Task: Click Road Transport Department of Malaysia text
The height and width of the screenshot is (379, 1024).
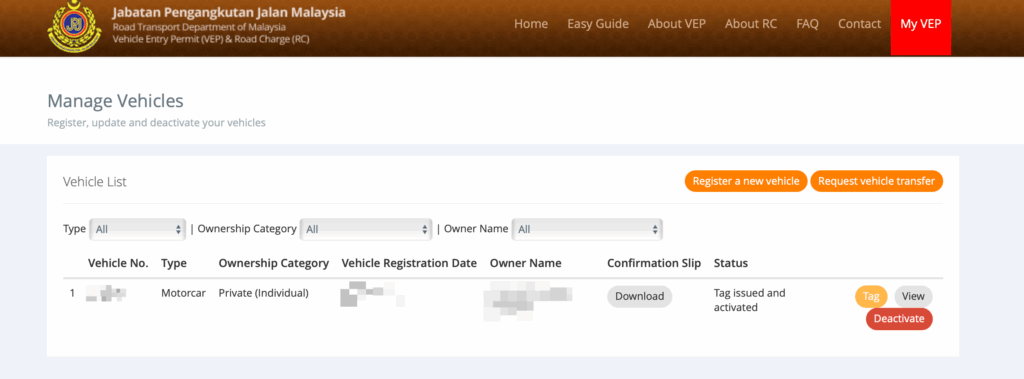Action: pyautogui.click(x=199, y=27)
